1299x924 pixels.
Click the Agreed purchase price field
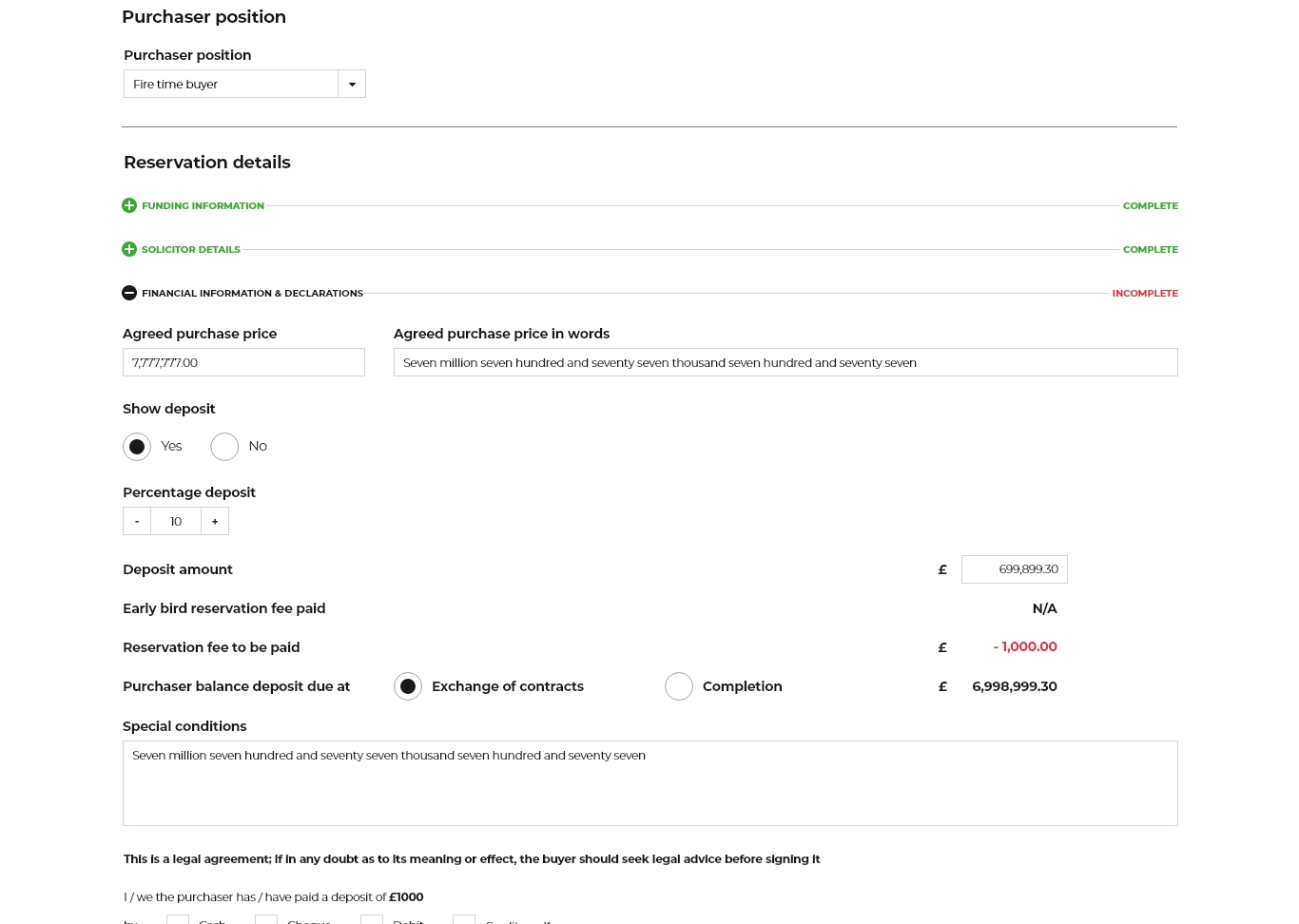coord(243,362)
